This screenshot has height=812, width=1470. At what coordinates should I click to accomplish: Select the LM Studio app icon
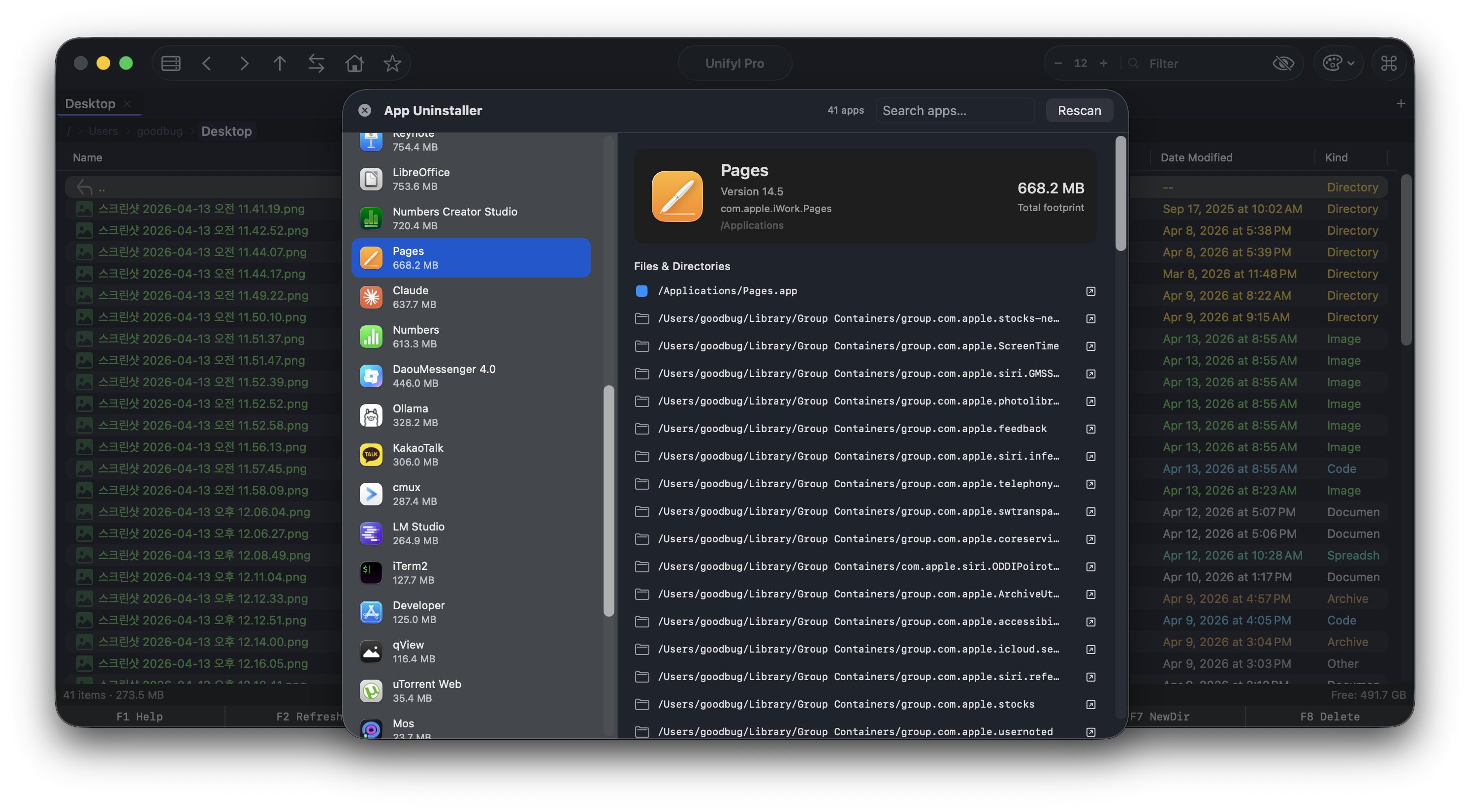point(371,533)
